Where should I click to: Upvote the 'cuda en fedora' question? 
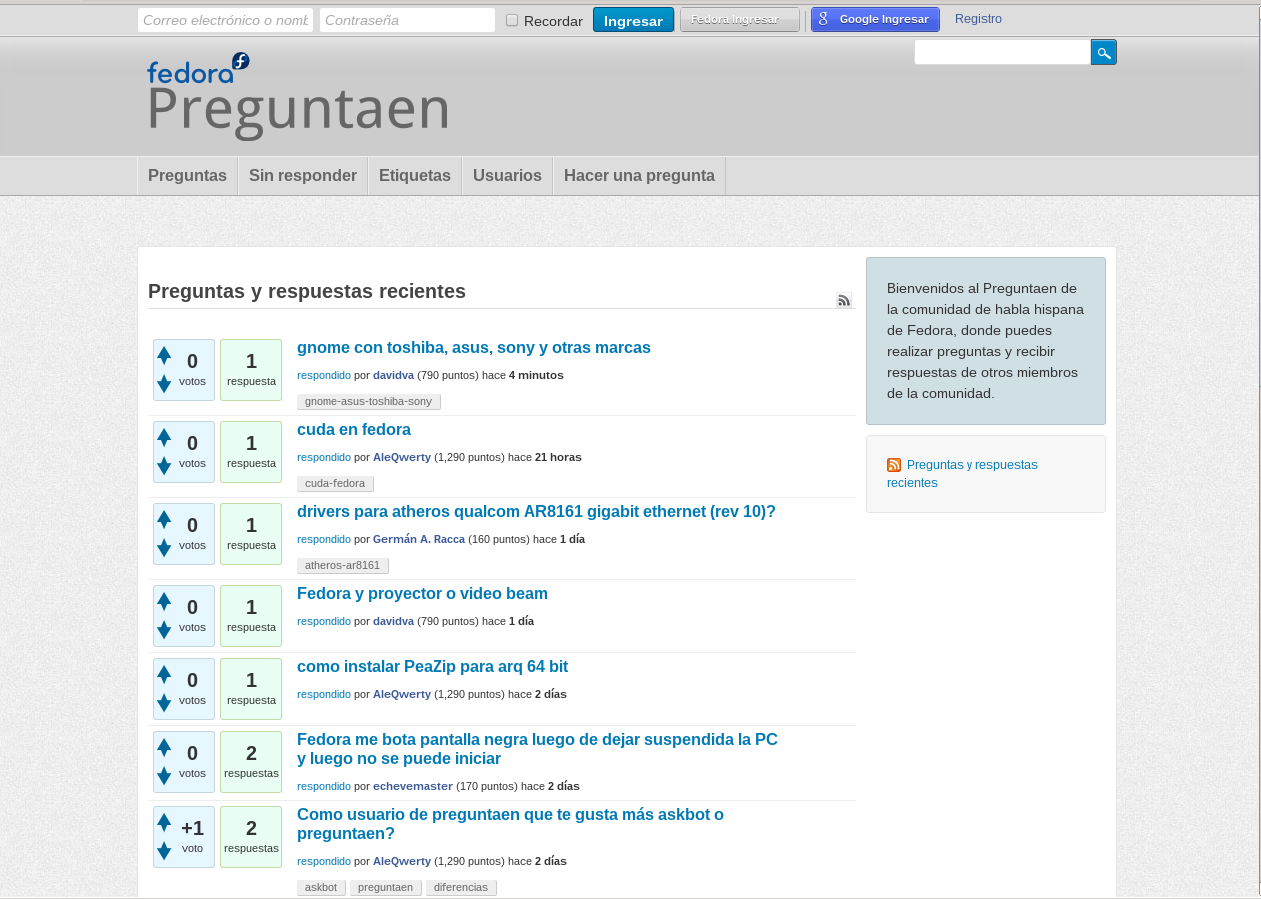point(164,437)
